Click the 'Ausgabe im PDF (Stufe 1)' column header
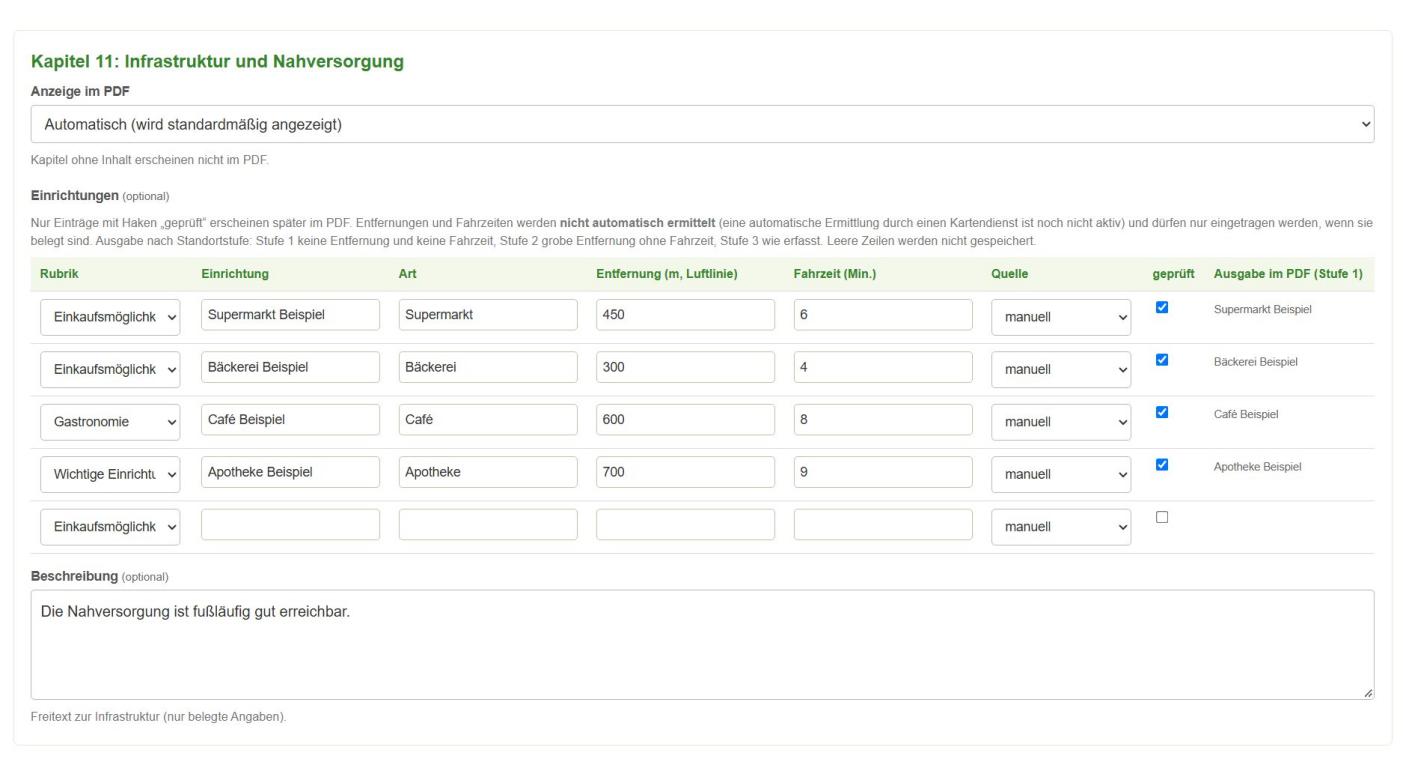1403x768 pixels. point(1288,274)
